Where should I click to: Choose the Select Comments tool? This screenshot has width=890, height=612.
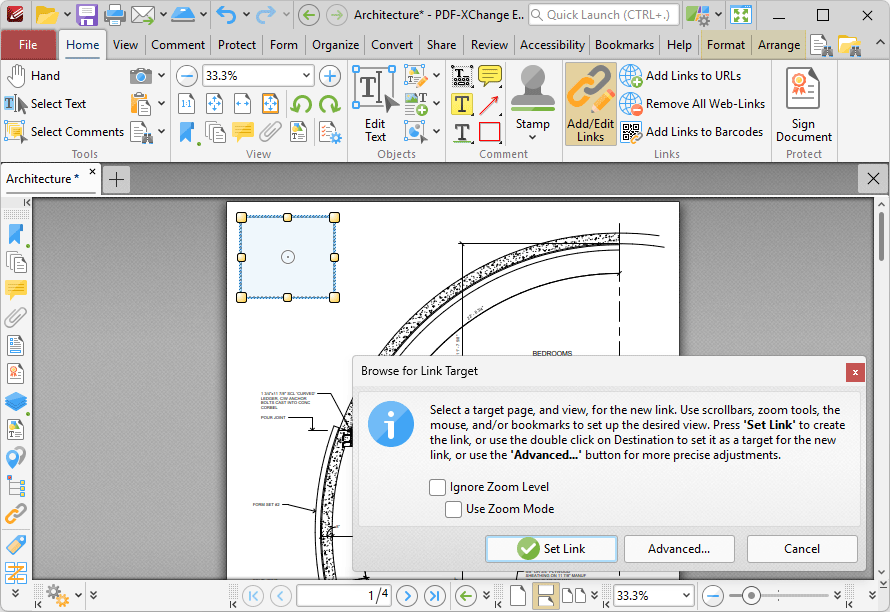(x=64, y=132)
